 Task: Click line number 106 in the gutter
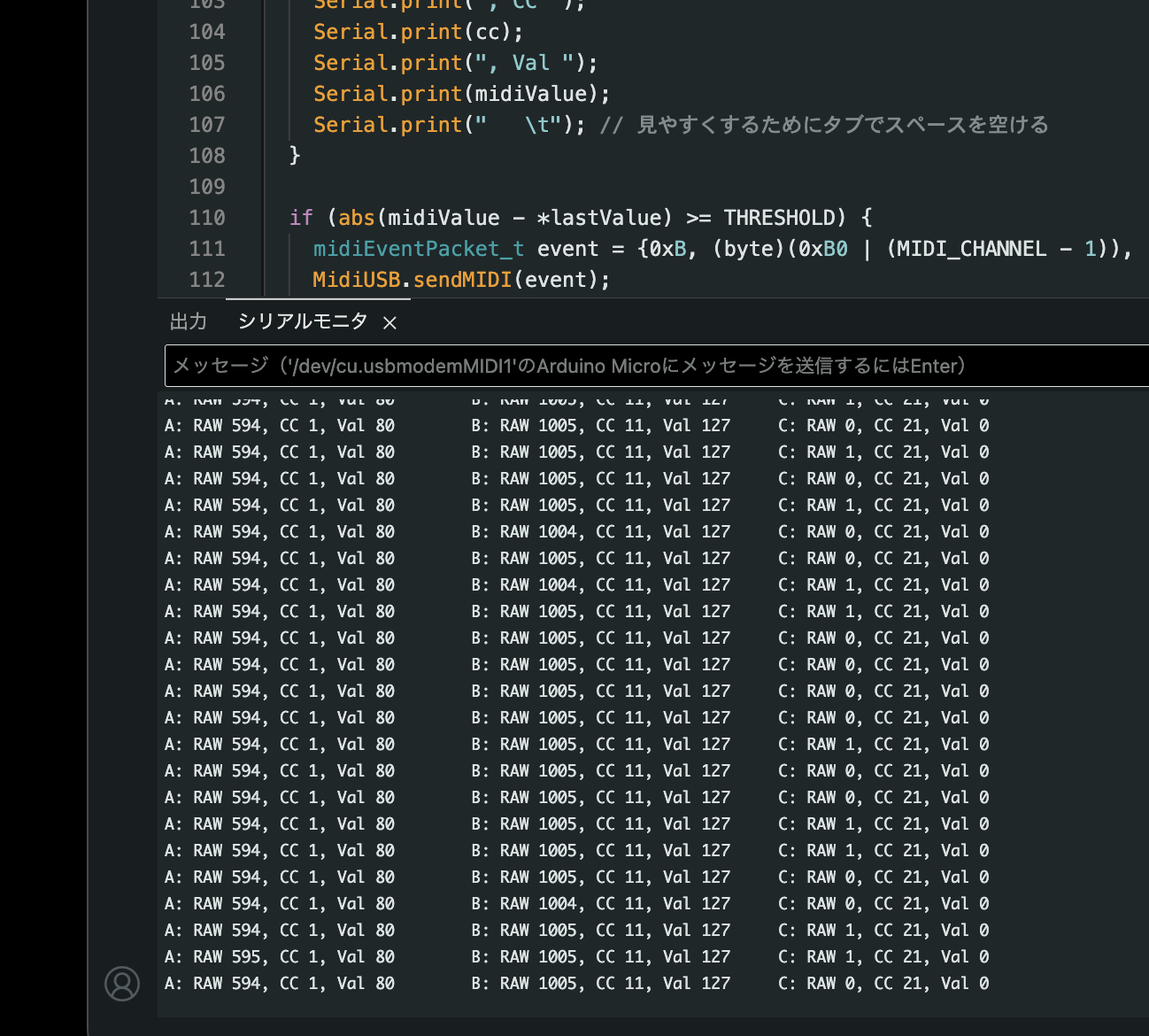207,94
